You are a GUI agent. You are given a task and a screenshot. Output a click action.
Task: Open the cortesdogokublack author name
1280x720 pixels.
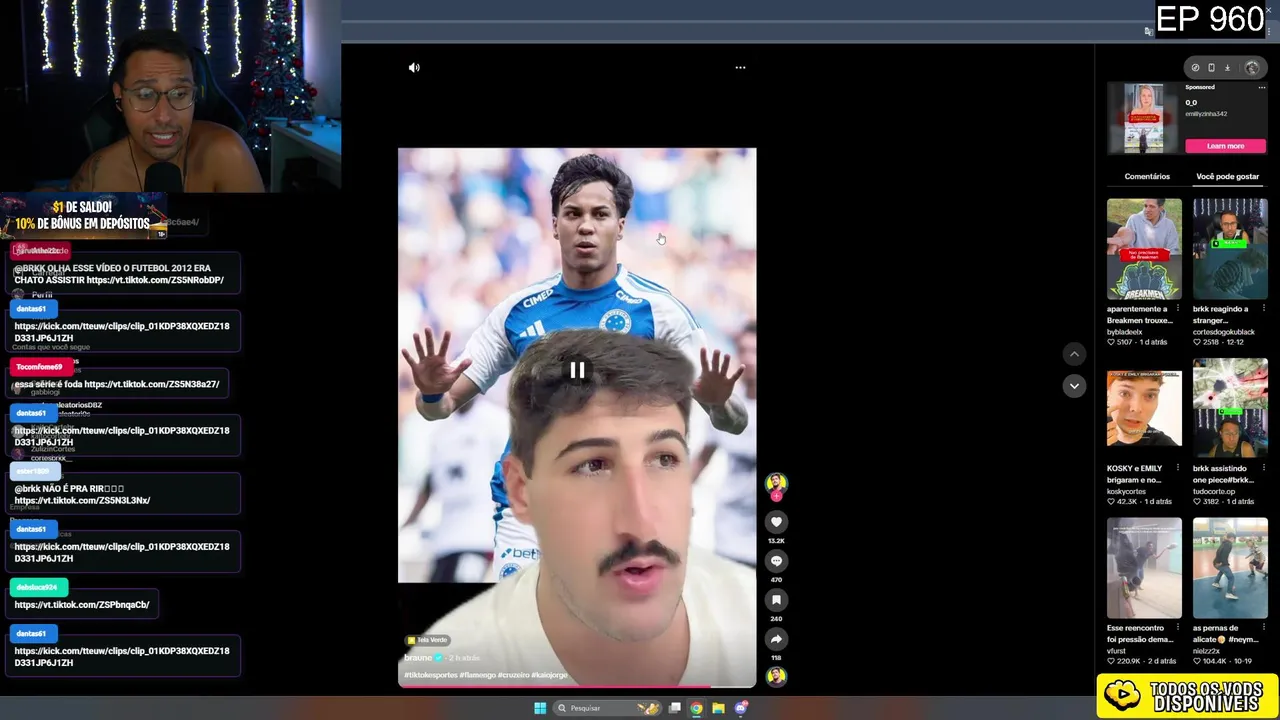(1223, 332)
